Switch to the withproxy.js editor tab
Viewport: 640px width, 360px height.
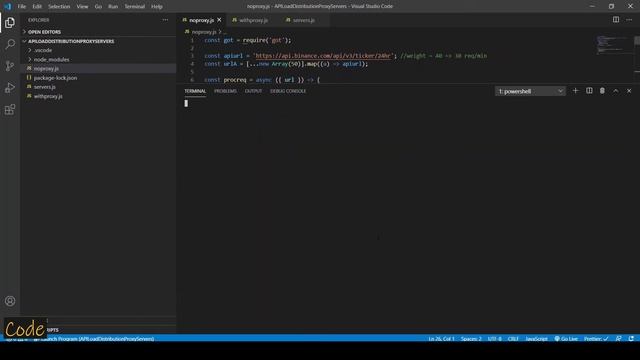(x=253, y=20)
